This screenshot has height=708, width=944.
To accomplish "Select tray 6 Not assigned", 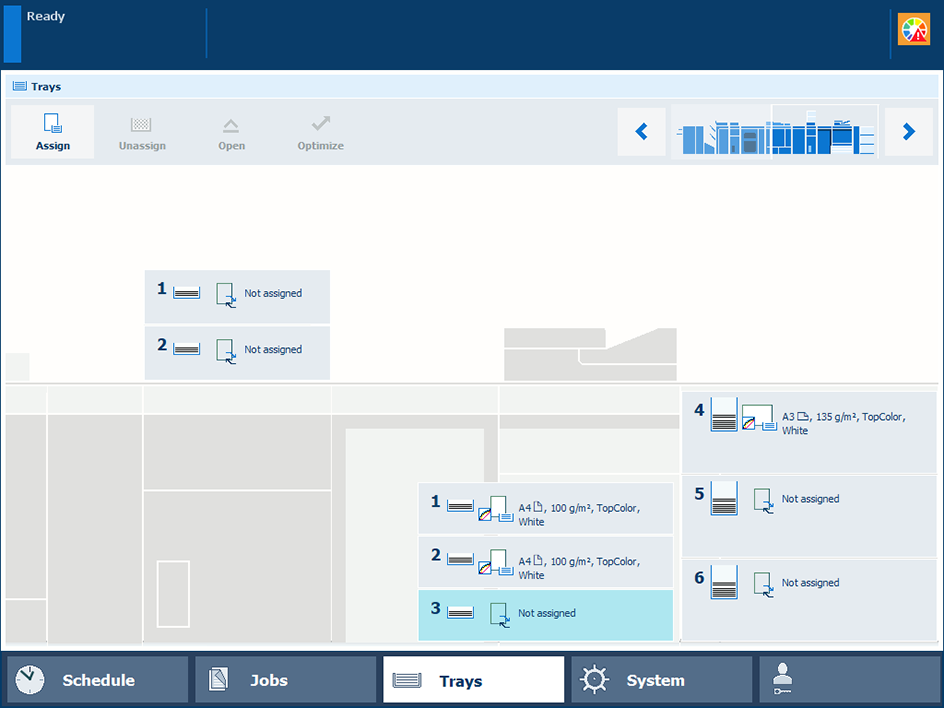I will 809,599.
